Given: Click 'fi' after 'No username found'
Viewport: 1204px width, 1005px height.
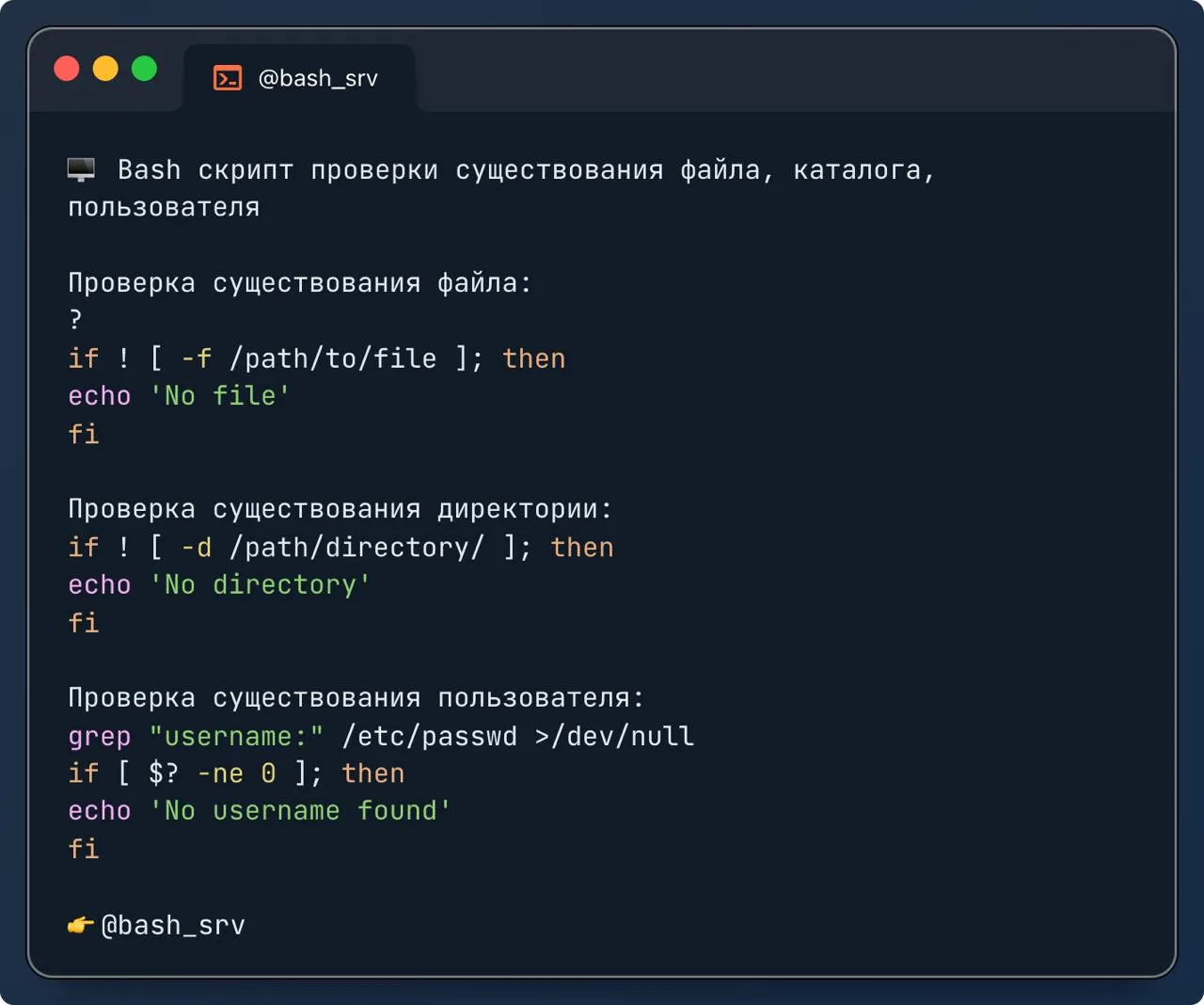Looking at the screenshot, I should [84, 849].
